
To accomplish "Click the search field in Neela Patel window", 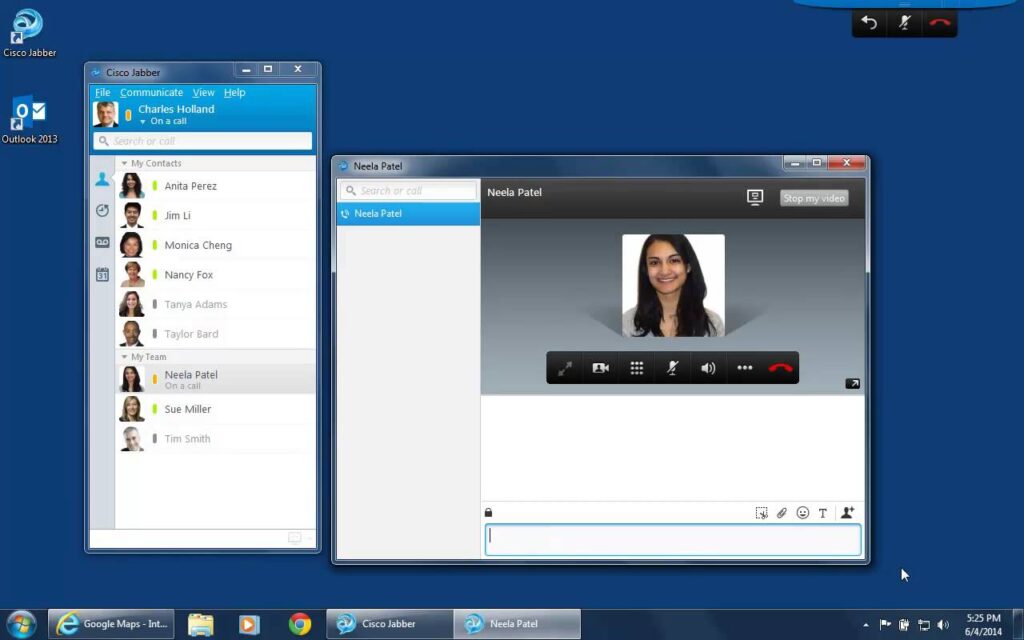I will [408, 191].
